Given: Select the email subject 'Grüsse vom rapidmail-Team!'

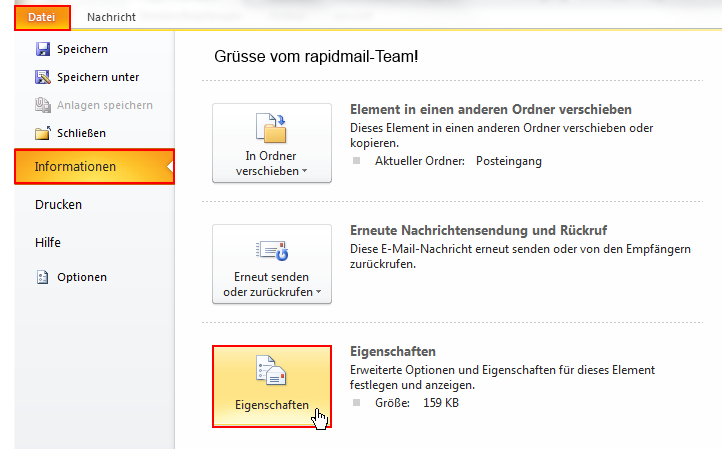Looking at the screenshot, I should click(316, 57).
